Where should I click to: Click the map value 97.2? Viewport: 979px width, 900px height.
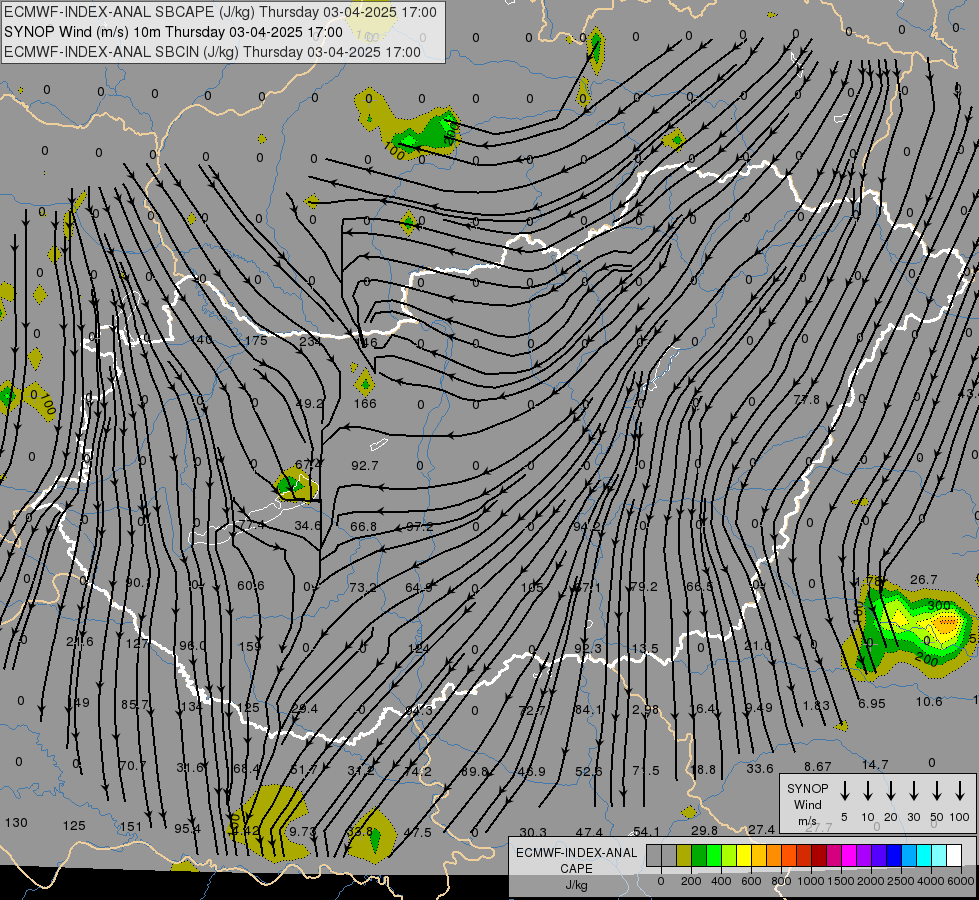(420, 527)
